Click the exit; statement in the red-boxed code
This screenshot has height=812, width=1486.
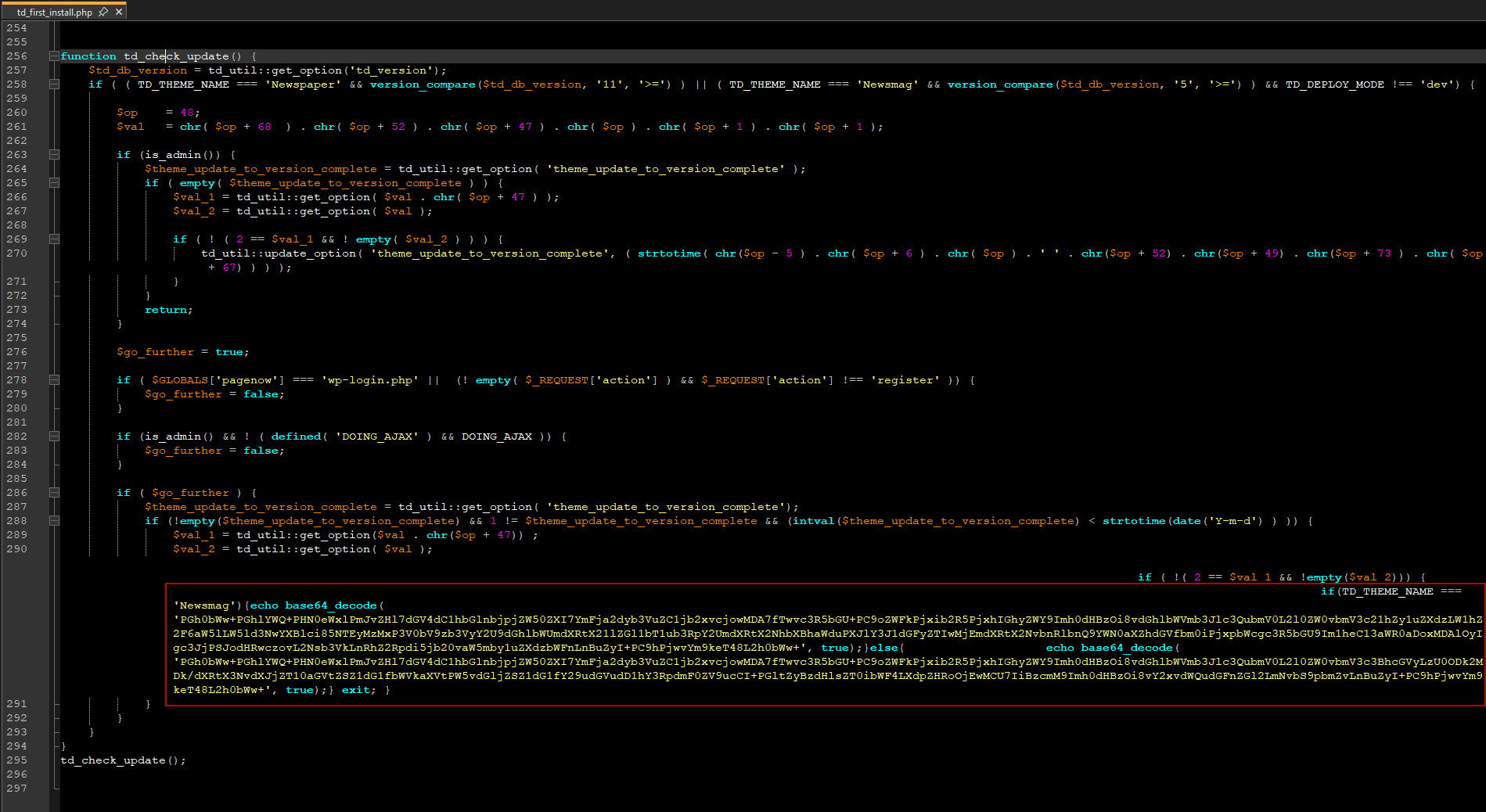click(358, 690)
